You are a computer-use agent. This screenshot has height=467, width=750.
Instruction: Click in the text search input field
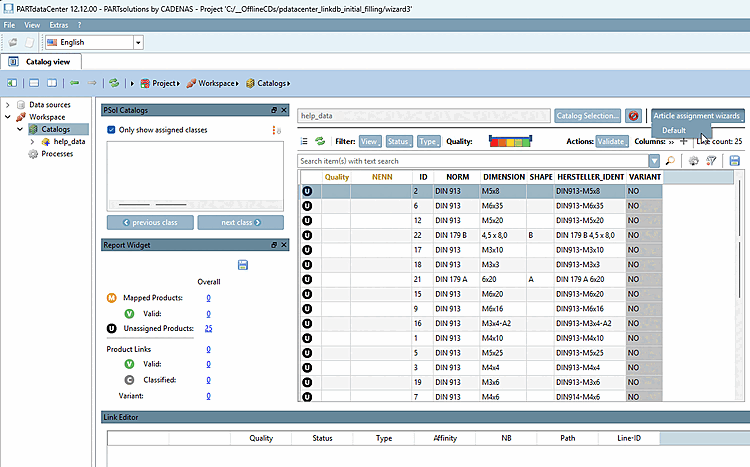(473, 161)
